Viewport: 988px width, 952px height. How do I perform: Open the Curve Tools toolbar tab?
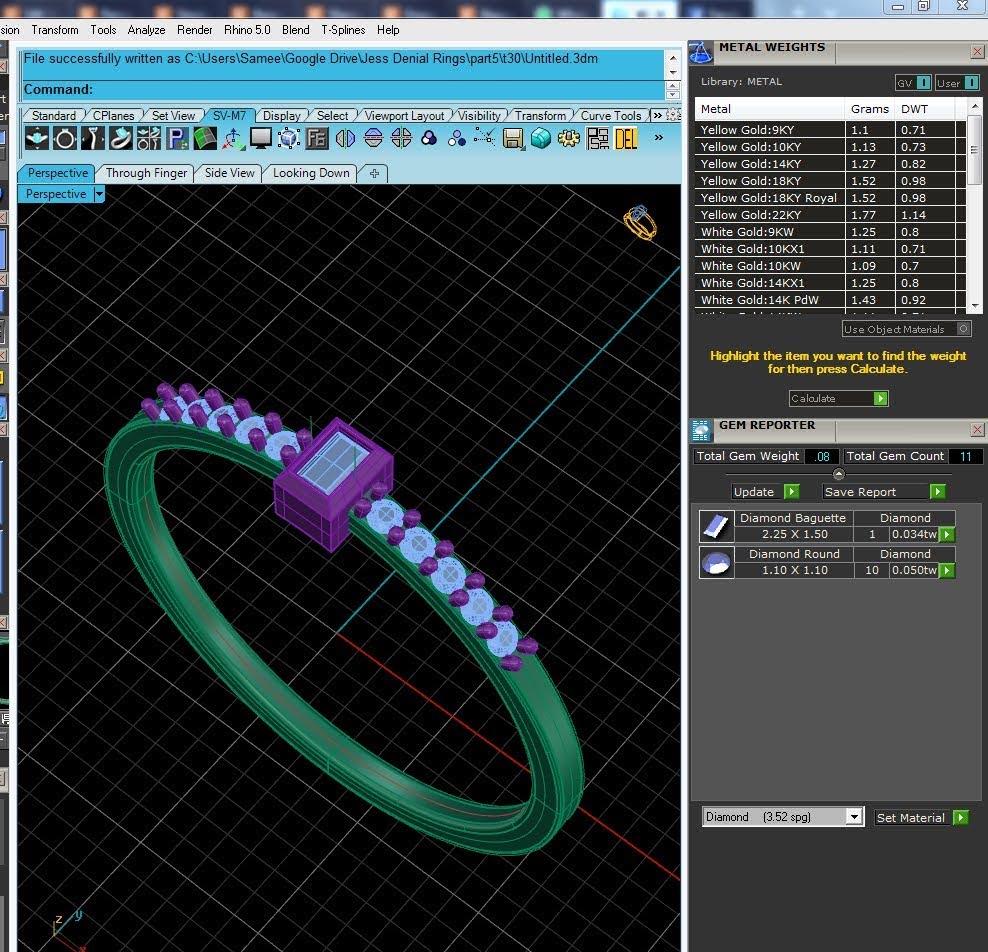[x=611, y=115]
